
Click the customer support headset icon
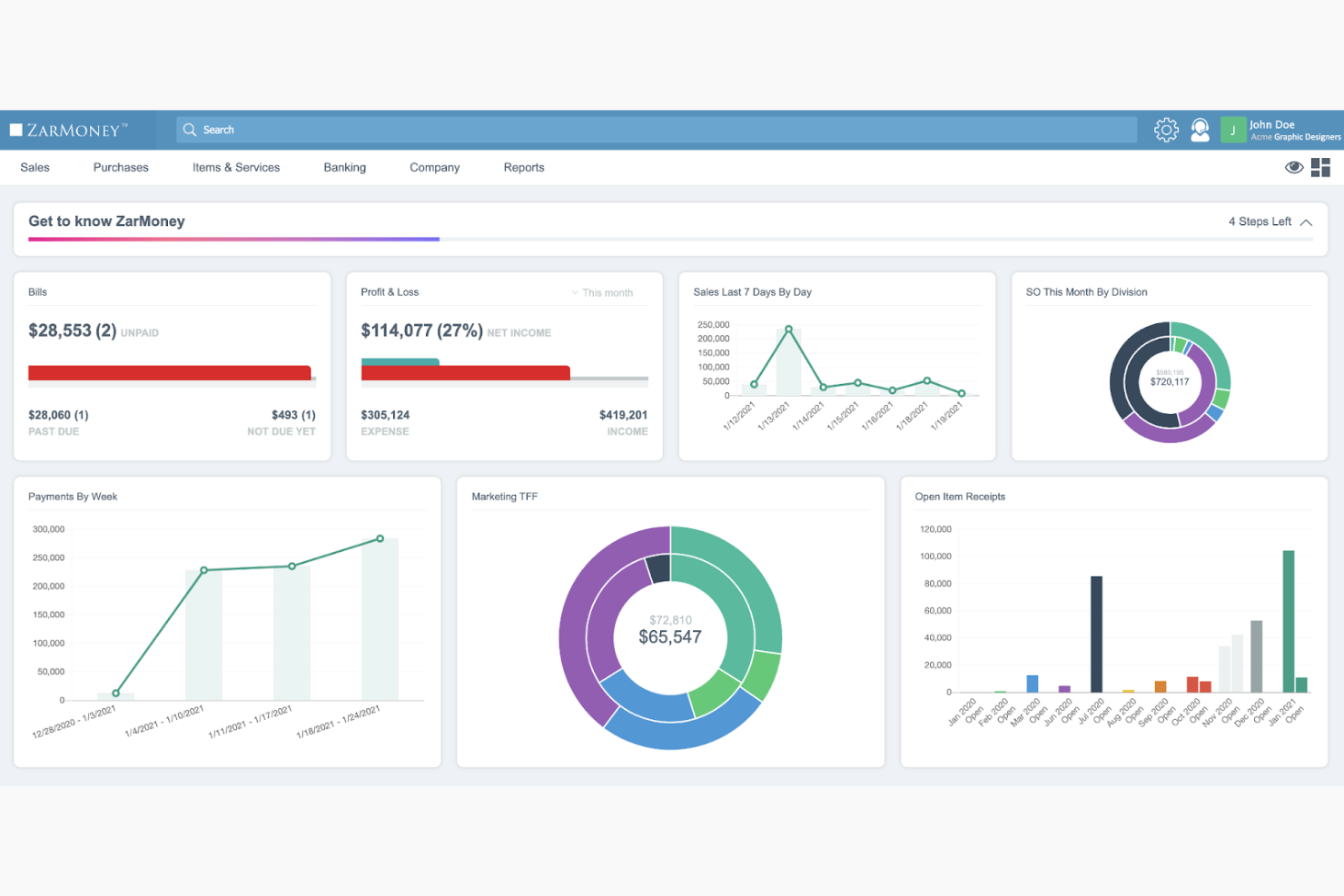tap(1201, 129)
